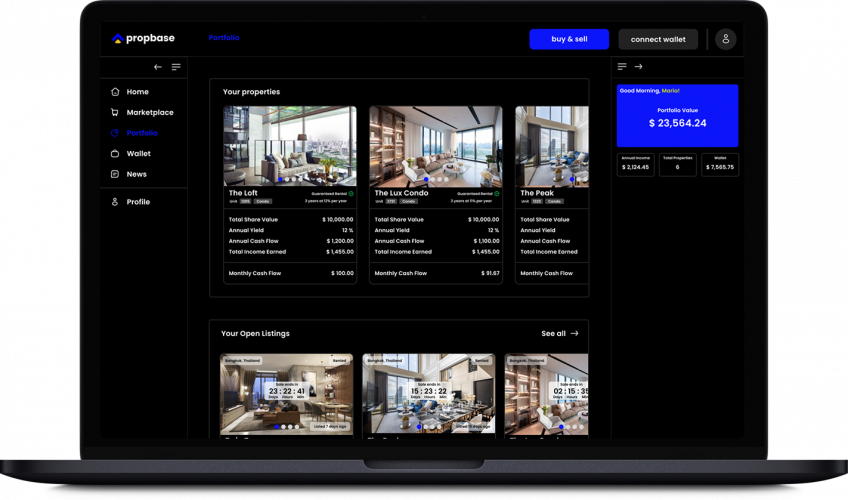Screen dimensions: 848x500
Task: Click the Condo tag on The Peak
Action: pyautogui.click(x=554, y=201)
